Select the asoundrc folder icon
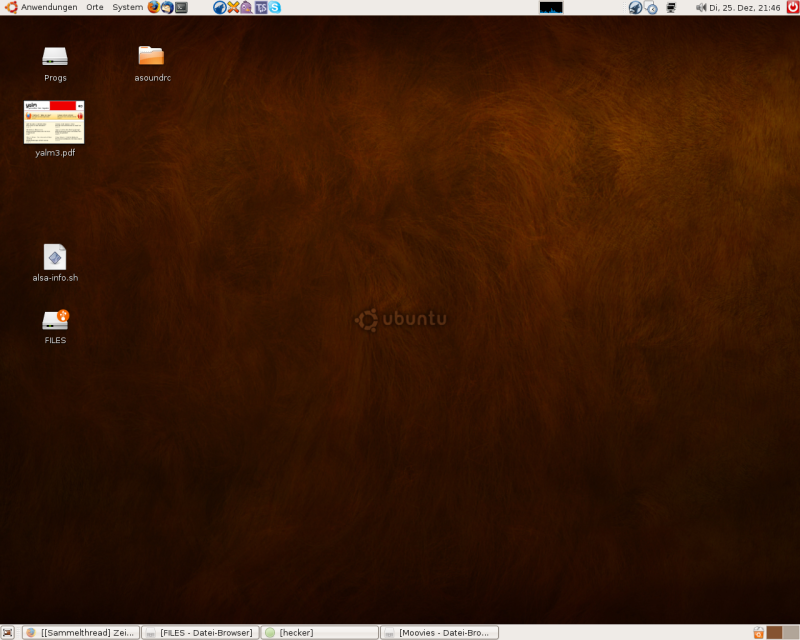Image resolution: width=800 pixels, height=640 pixels. (151, 55)
